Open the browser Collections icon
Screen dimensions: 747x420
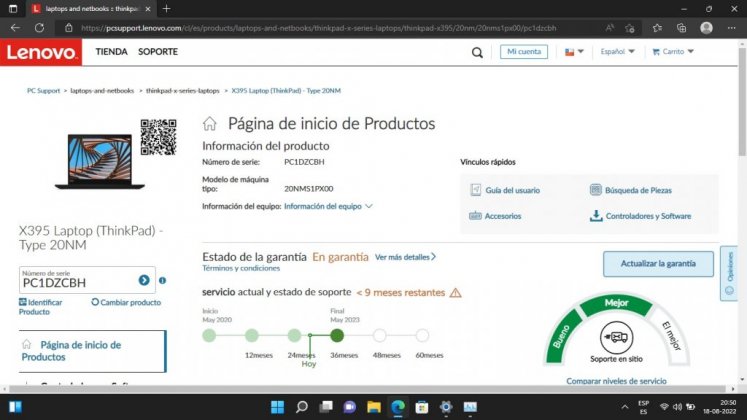click(x=681, y=28)
